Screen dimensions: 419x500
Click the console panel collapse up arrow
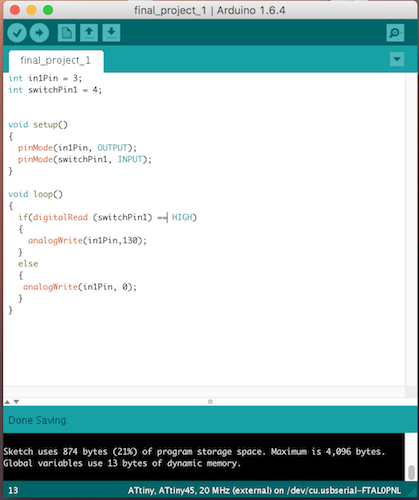(x=7, y=402)
